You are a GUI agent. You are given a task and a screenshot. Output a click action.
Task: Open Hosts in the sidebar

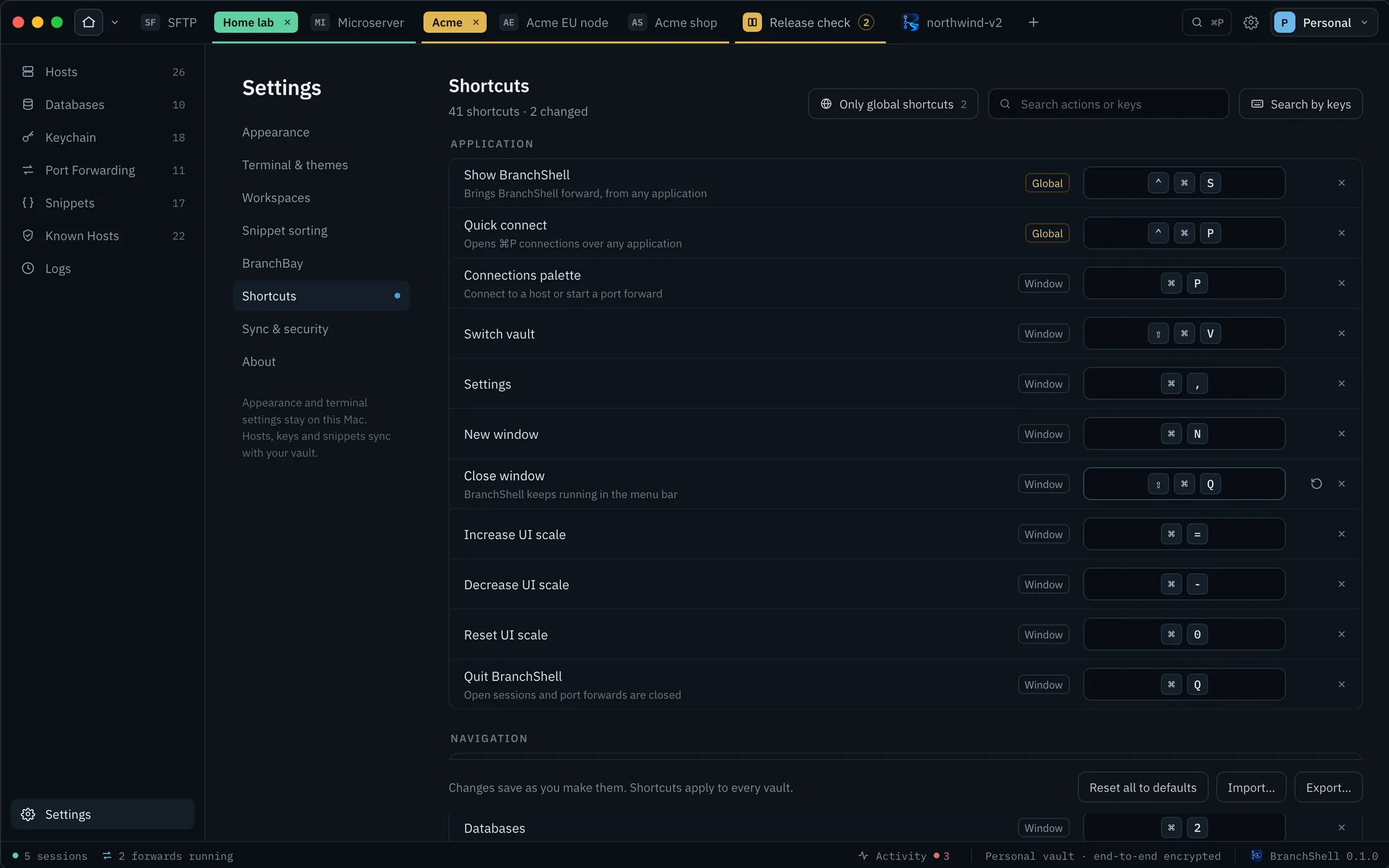click(103, 72)
